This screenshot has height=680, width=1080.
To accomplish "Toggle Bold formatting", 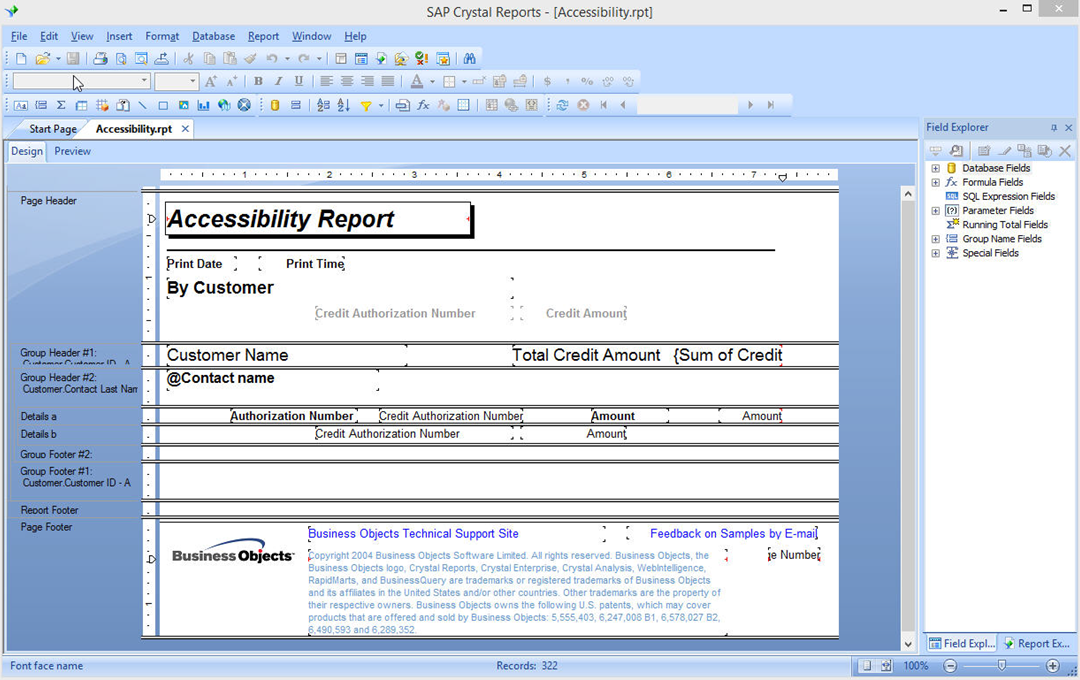I will coord(258,81).
